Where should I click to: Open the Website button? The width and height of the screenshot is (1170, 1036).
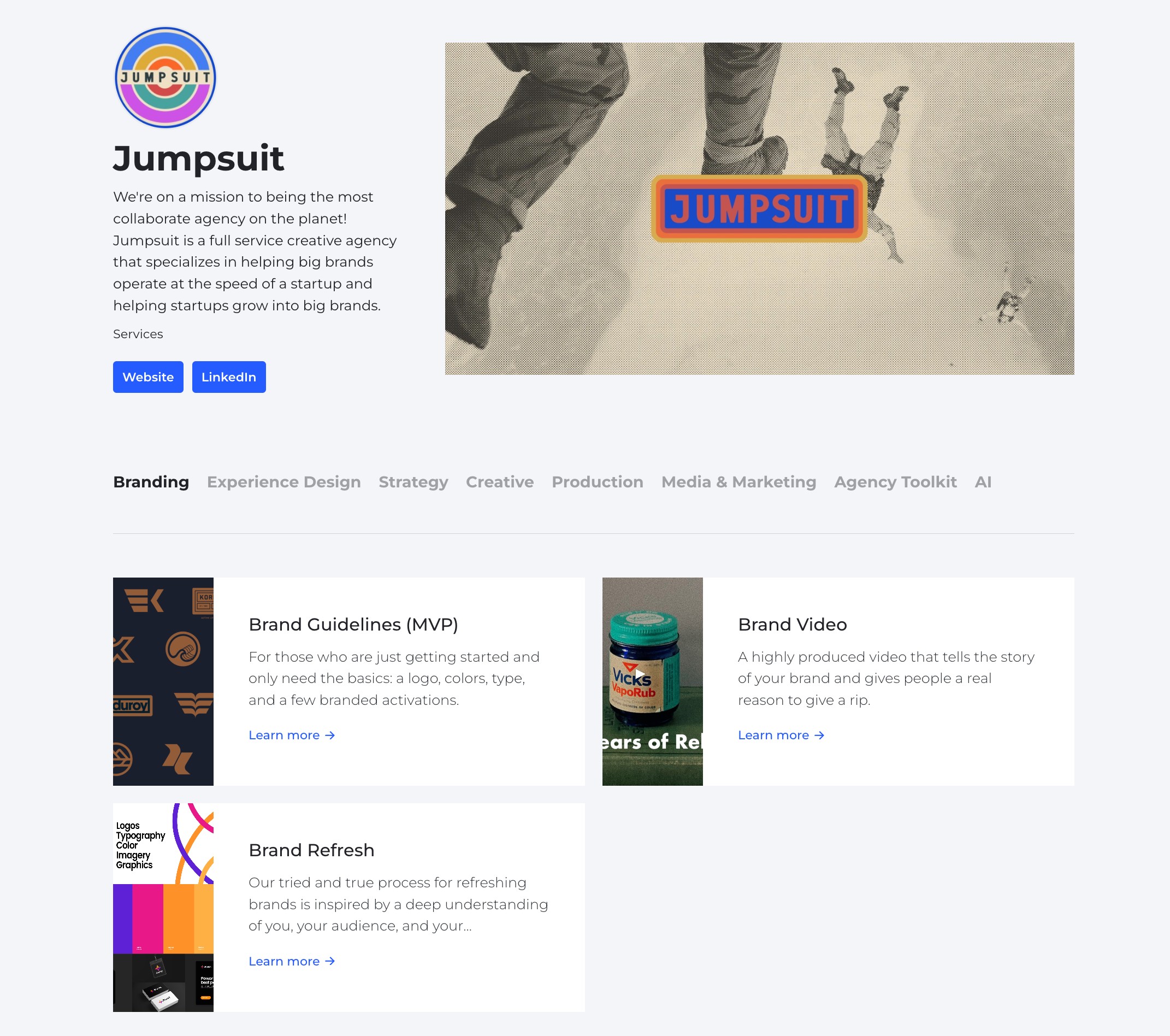(x=148, y=377)
